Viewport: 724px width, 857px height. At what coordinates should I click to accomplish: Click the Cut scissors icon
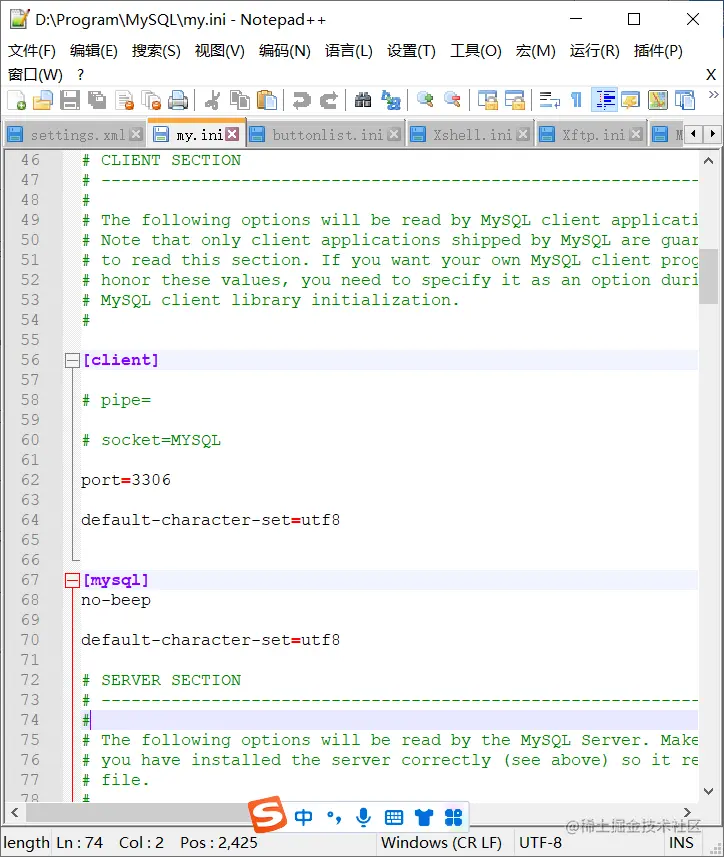tap(213, 101)
